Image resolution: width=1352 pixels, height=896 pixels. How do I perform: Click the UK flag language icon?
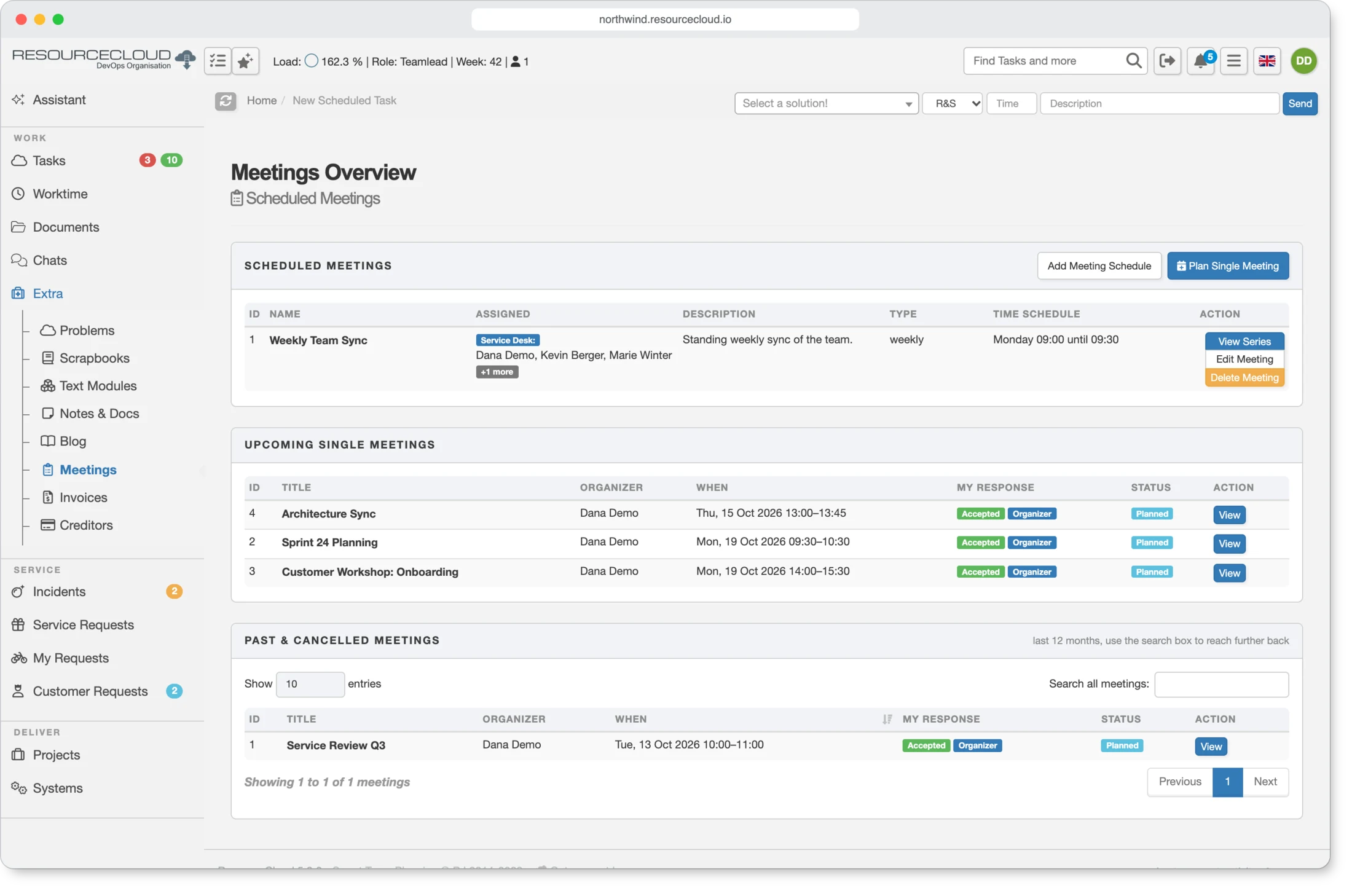[1267, 61]
